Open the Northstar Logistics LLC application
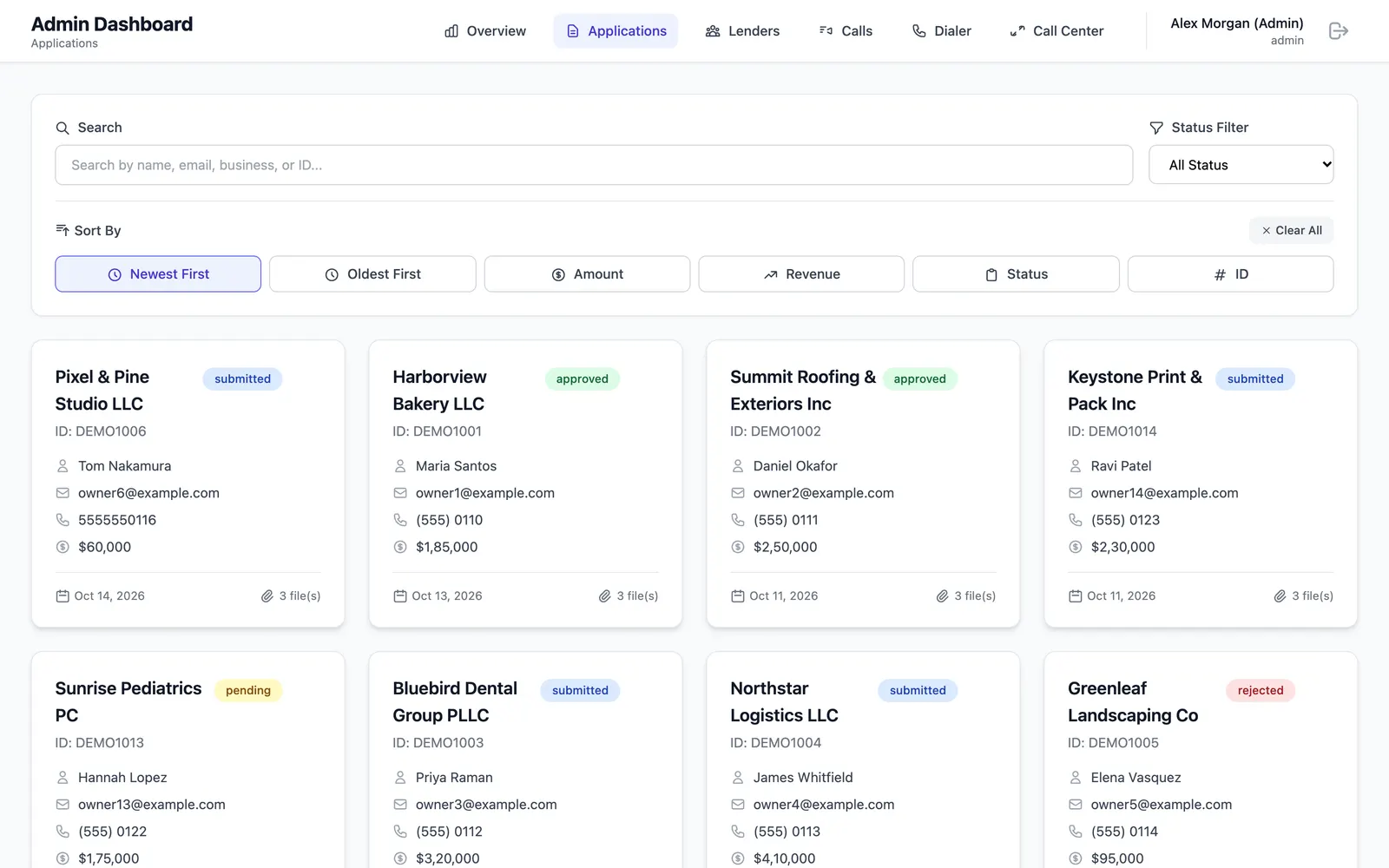 863,759
